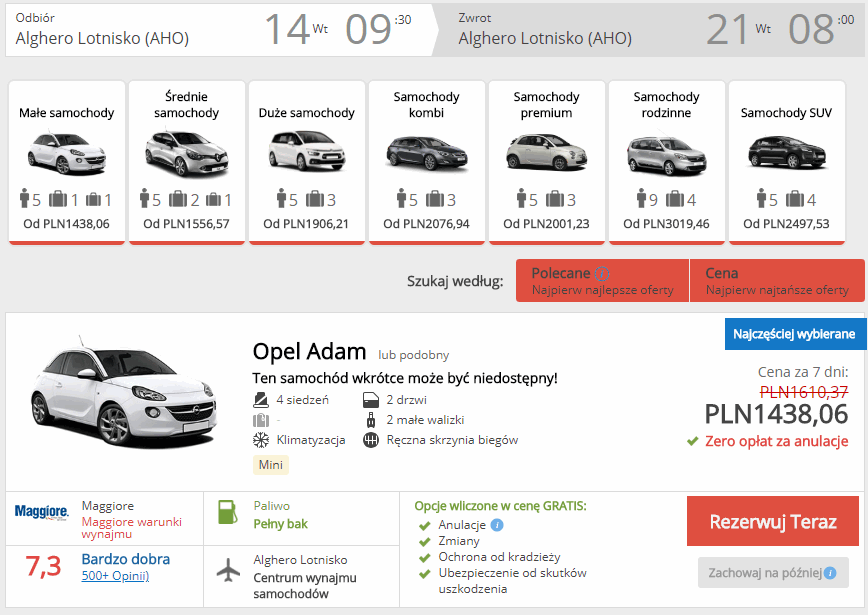Image resolution: width=868 pixels, height=615 pixels.
Task: Click the snowflake Klimatyzacja icon
Action: (261, 441)
